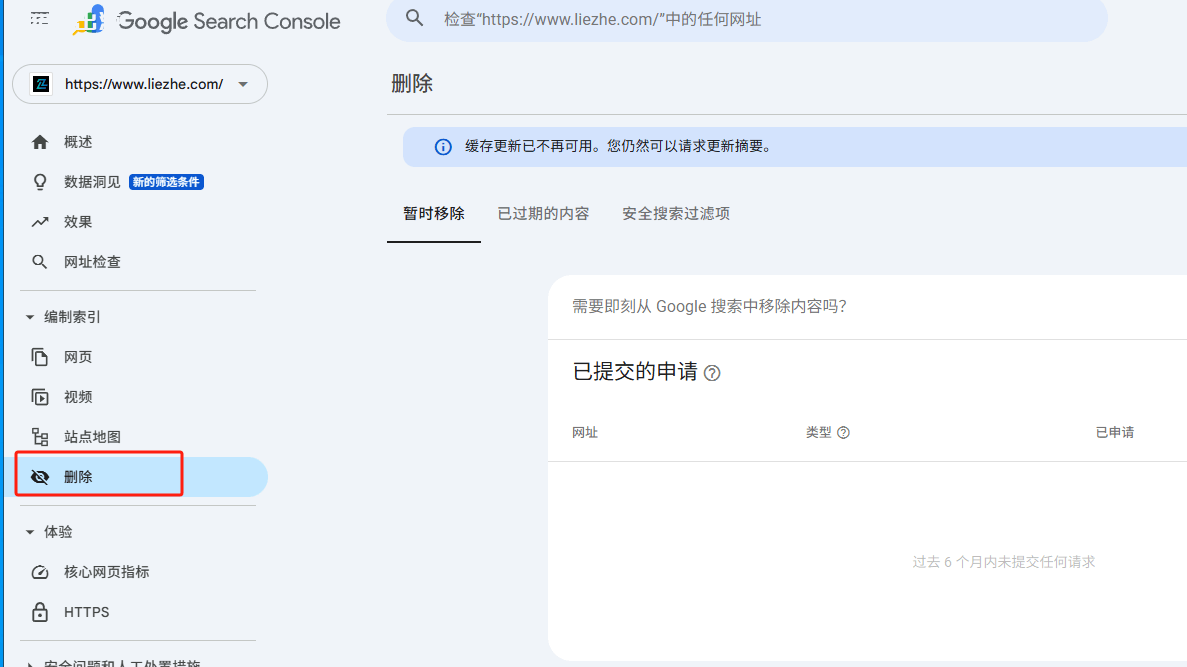Click the search magnifier icon in the top bar

[414, 18]
